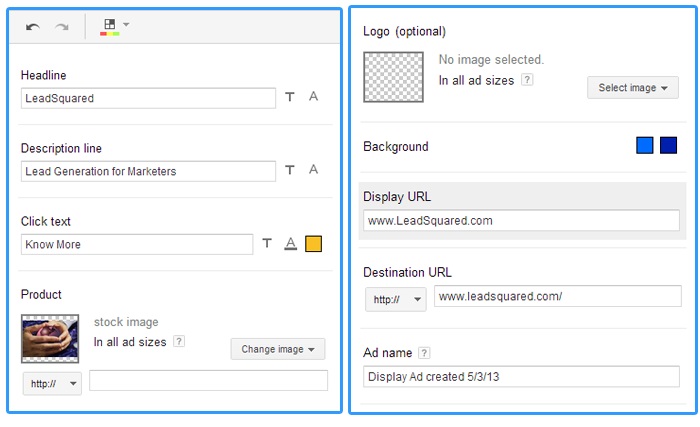Edit the Display URL field
This screenshot has width=700, height=427.
point(521,221)
